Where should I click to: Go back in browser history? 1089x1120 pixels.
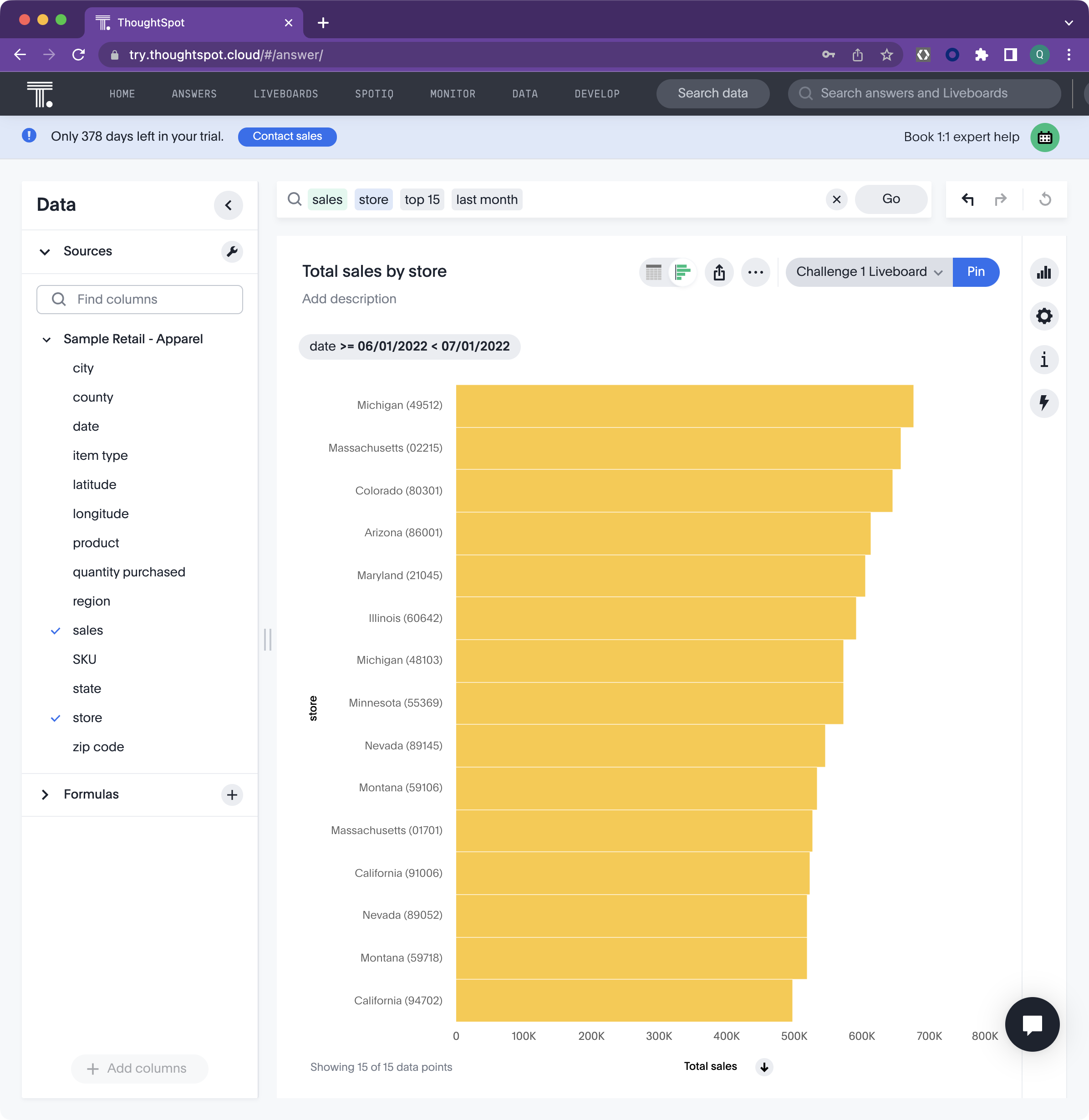[20, 54]
